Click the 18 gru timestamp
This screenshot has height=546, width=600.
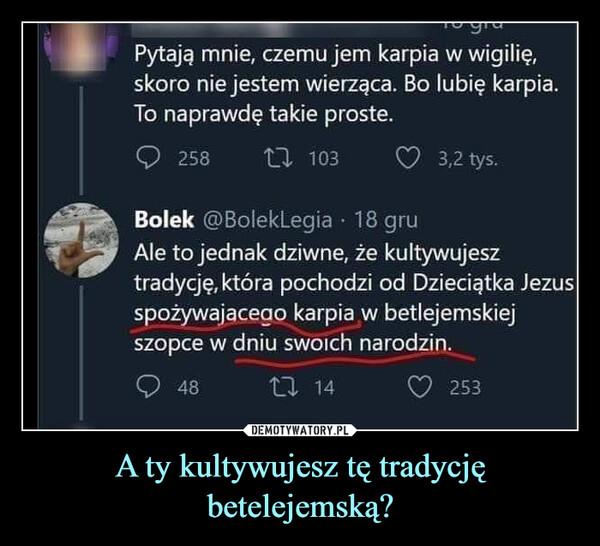pyautogui.click(x=386, y=220)
